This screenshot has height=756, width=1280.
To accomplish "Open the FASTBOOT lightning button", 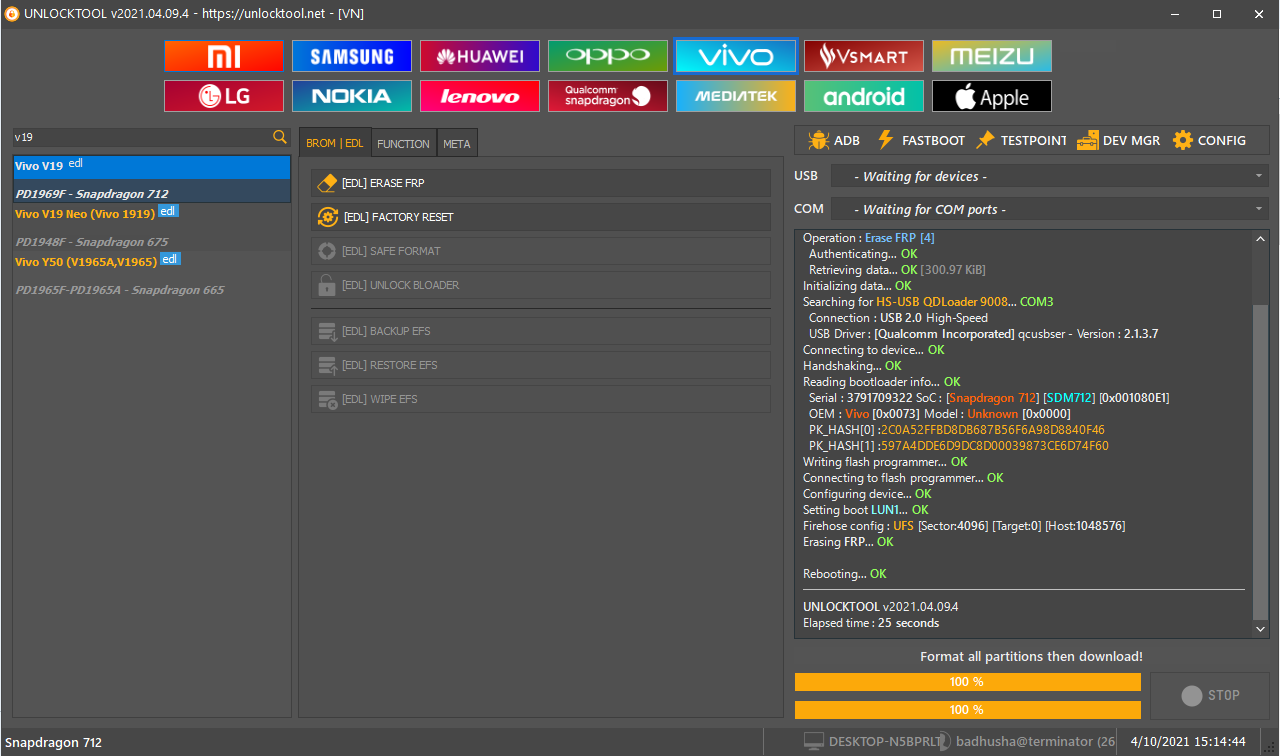I will (920, 140).
